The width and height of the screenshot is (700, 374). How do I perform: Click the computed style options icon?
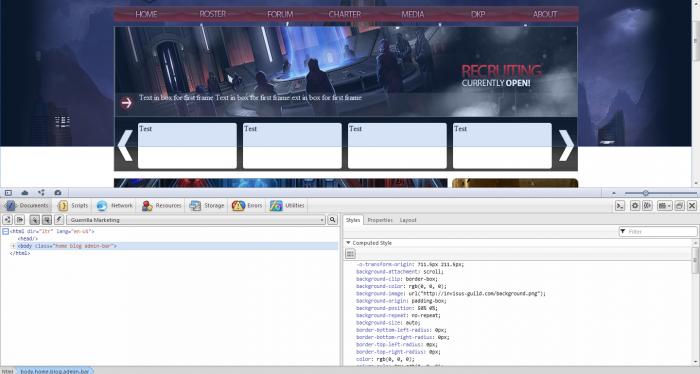point(350,254)
